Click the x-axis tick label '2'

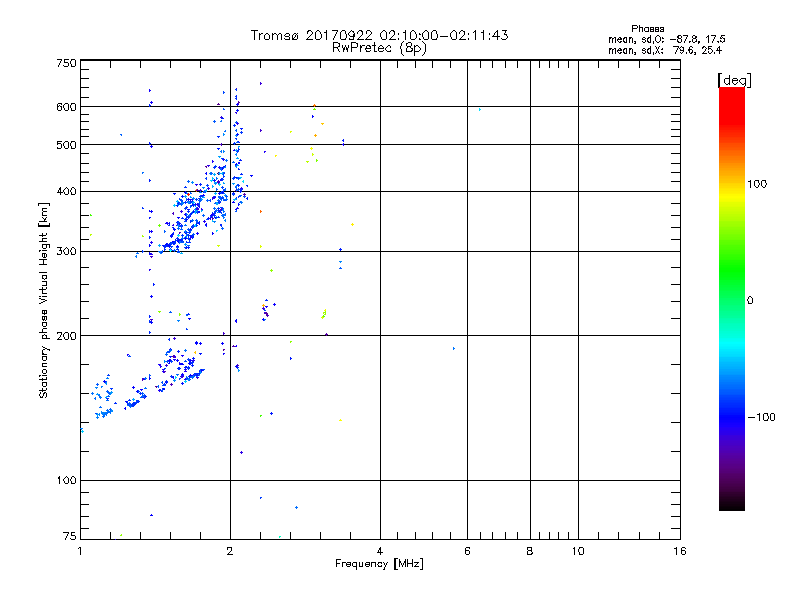point(230,551)
